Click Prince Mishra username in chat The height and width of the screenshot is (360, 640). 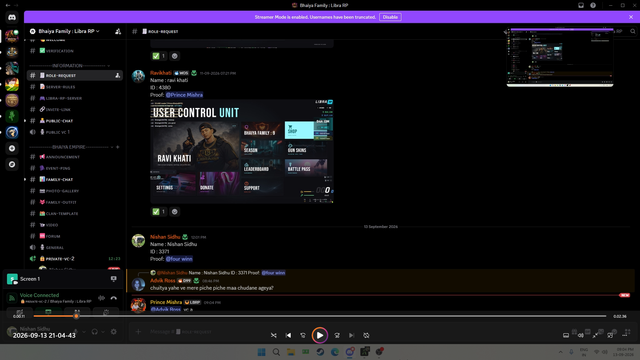tap(166, 302)
